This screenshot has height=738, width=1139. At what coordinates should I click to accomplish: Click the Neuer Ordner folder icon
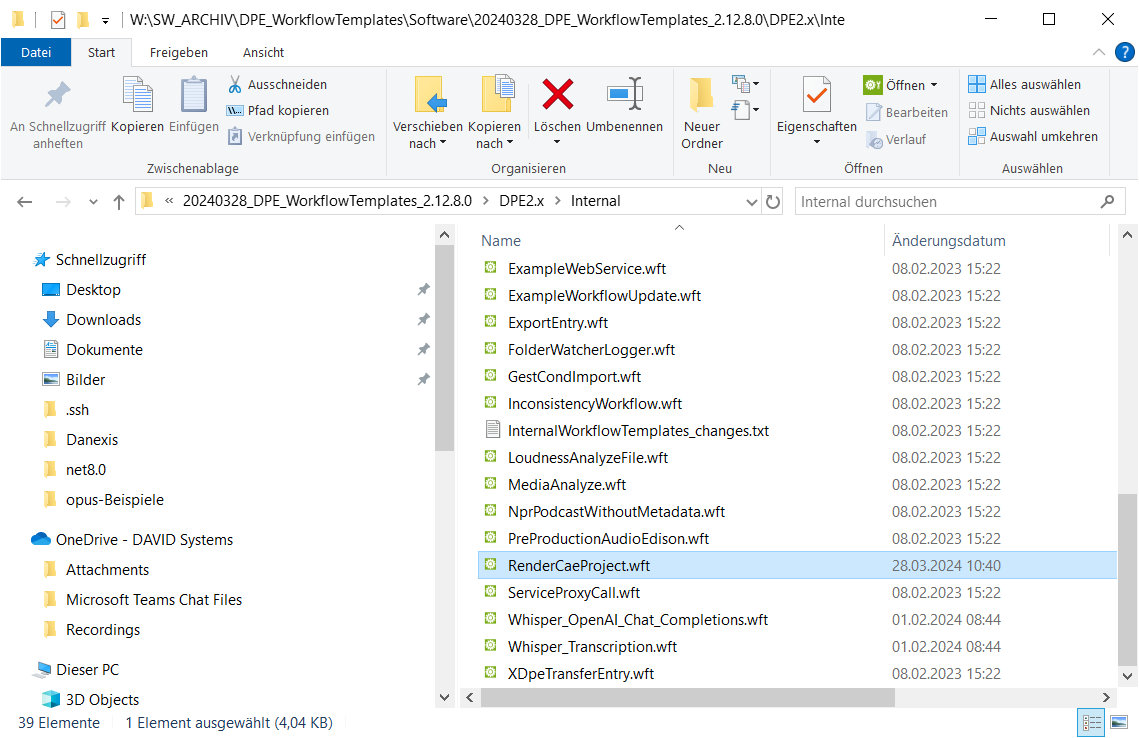(701, 96)
